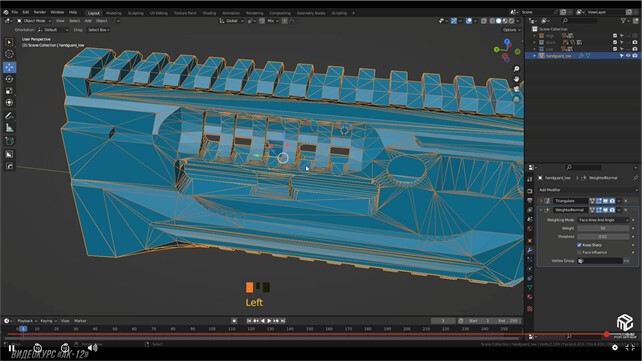The image size is (642, 361).
Task: Switch to the Shading workspace tab
Action: point(209,13)
